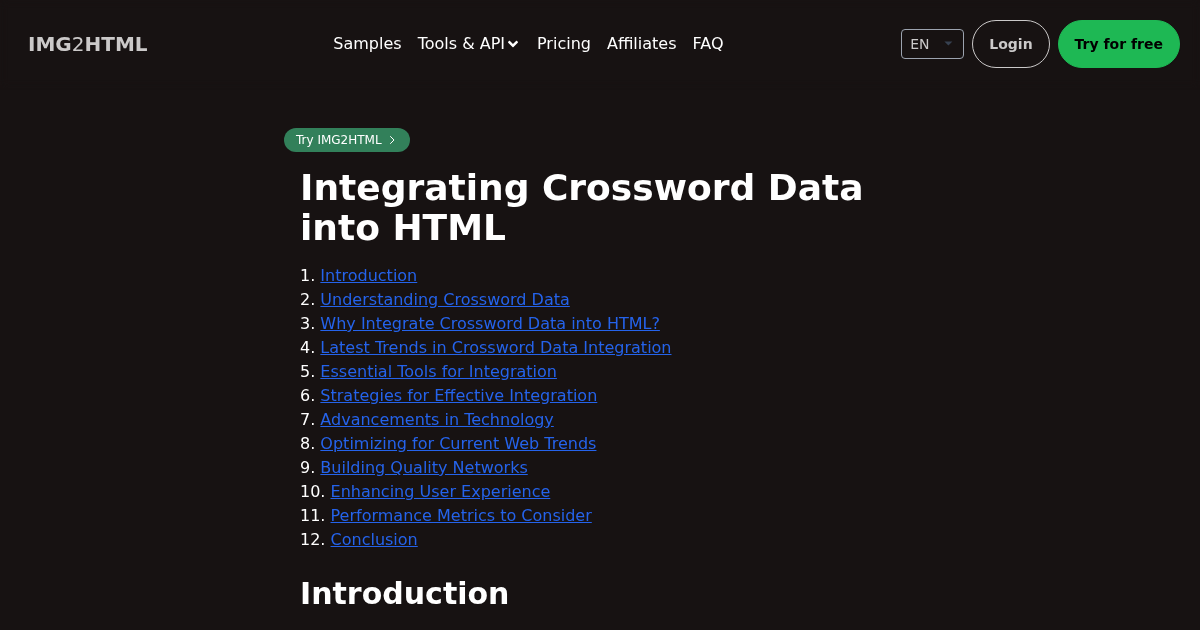This screenshot has height=630, width=1200.
Task: Open Understanding Crossword Data link
Action: (445, 300)
